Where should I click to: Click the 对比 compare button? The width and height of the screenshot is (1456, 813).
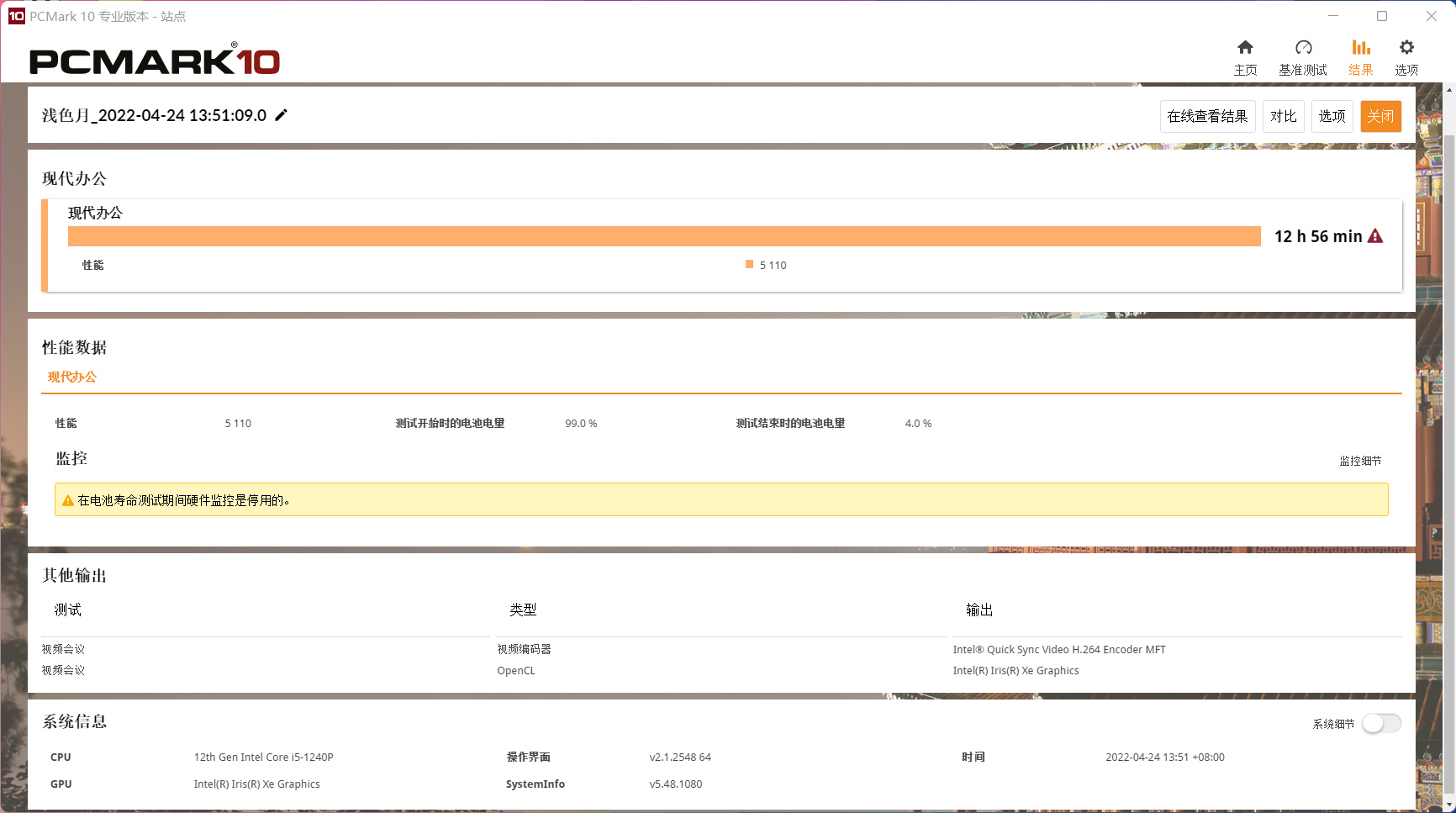1283,116
